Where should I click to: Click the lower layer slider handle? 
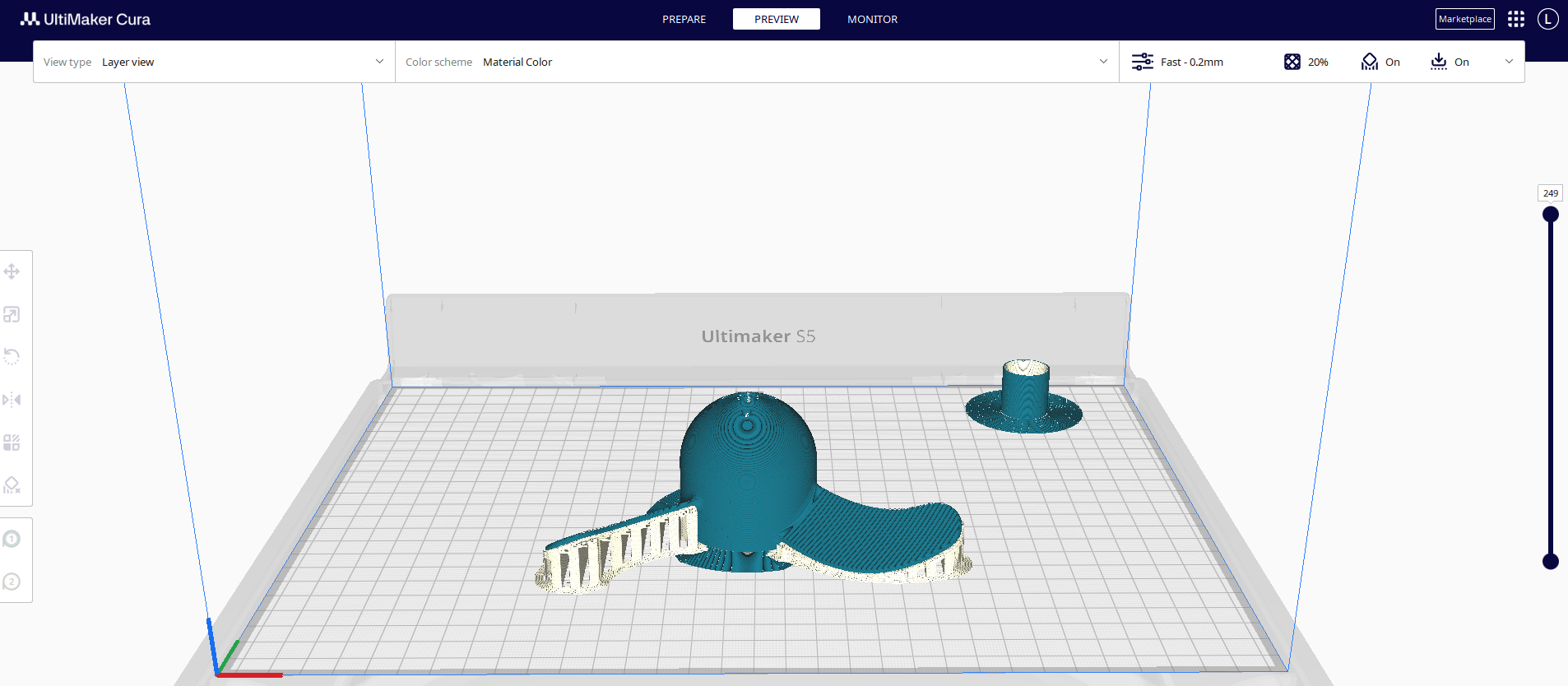1551,562
